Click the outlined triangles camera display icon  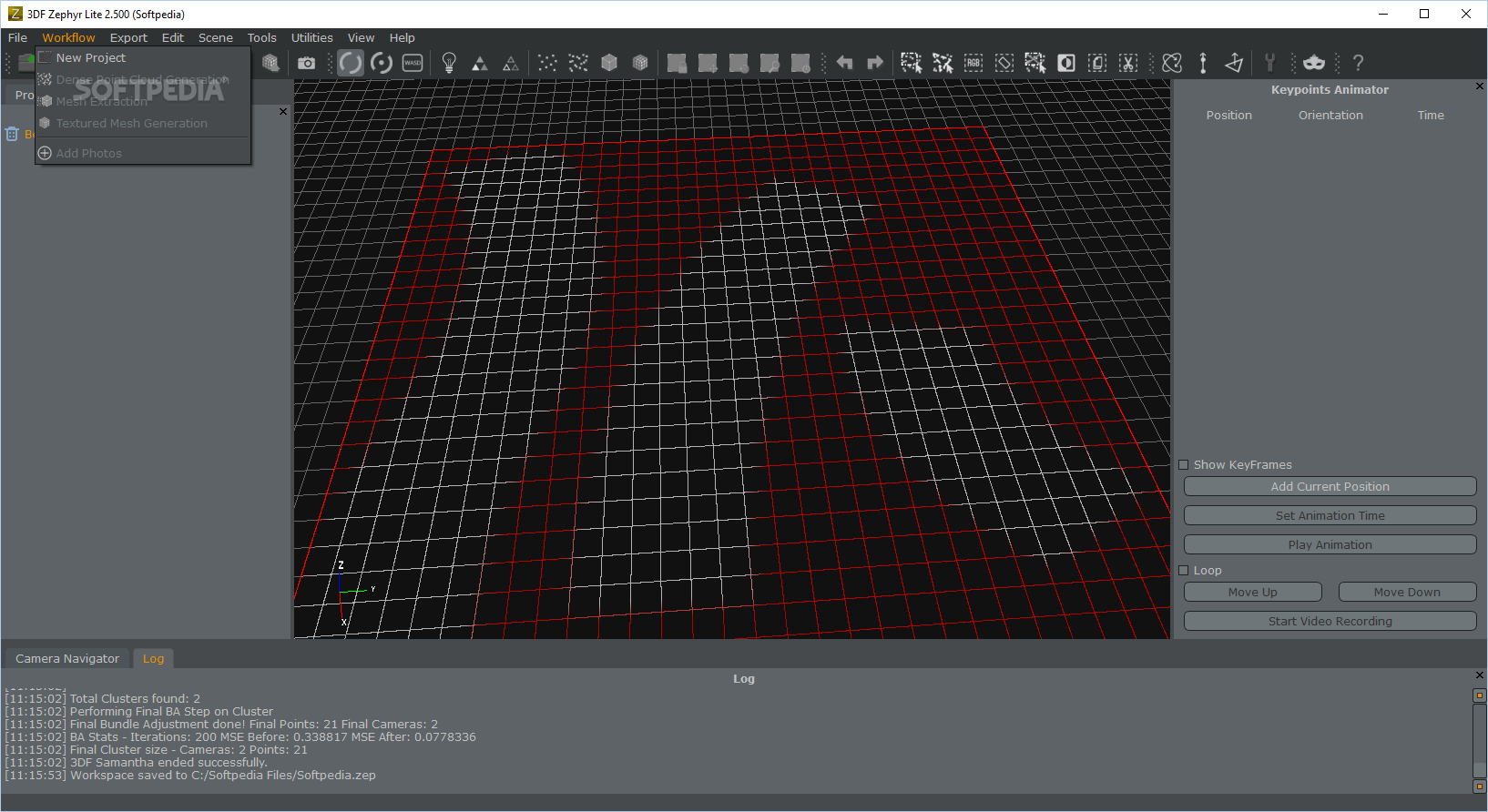pyautogui.click(x=511, y=63)
